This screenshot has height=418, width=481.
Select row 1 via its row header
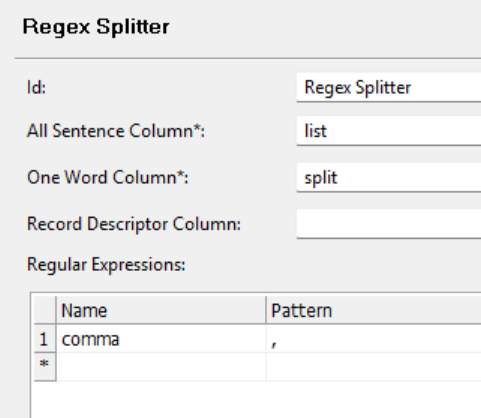45,339
